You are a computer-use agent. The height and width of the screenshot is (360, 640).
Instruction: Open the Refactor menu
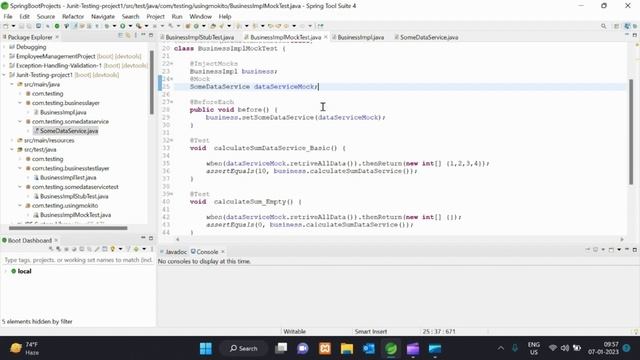(73, 16)
